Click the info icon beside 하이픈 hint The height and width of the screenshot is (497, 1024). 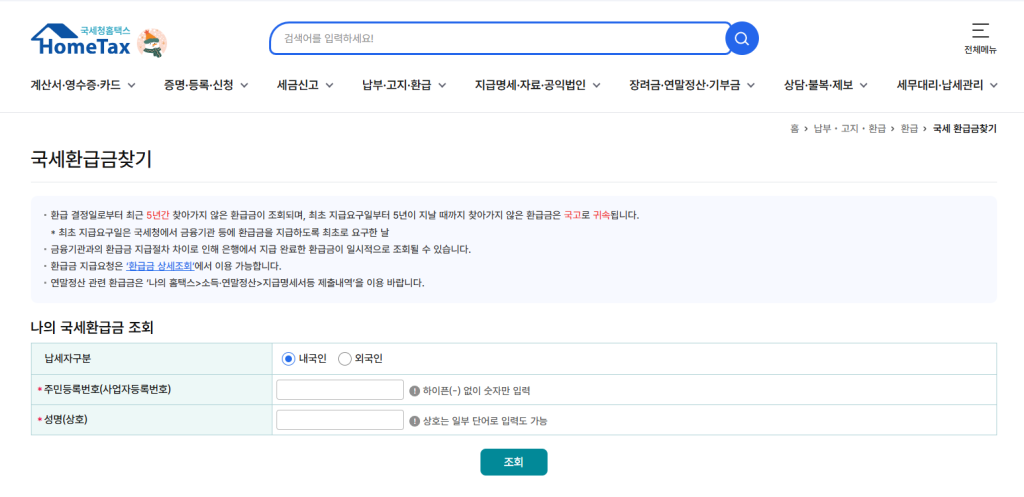414,391
